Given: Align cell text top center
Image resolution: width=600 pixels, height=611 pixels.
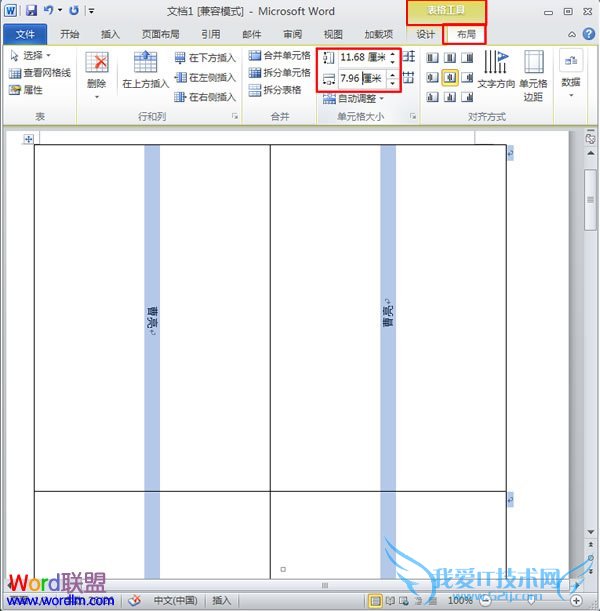Looking at the screenshot, I should pos(450,58).
